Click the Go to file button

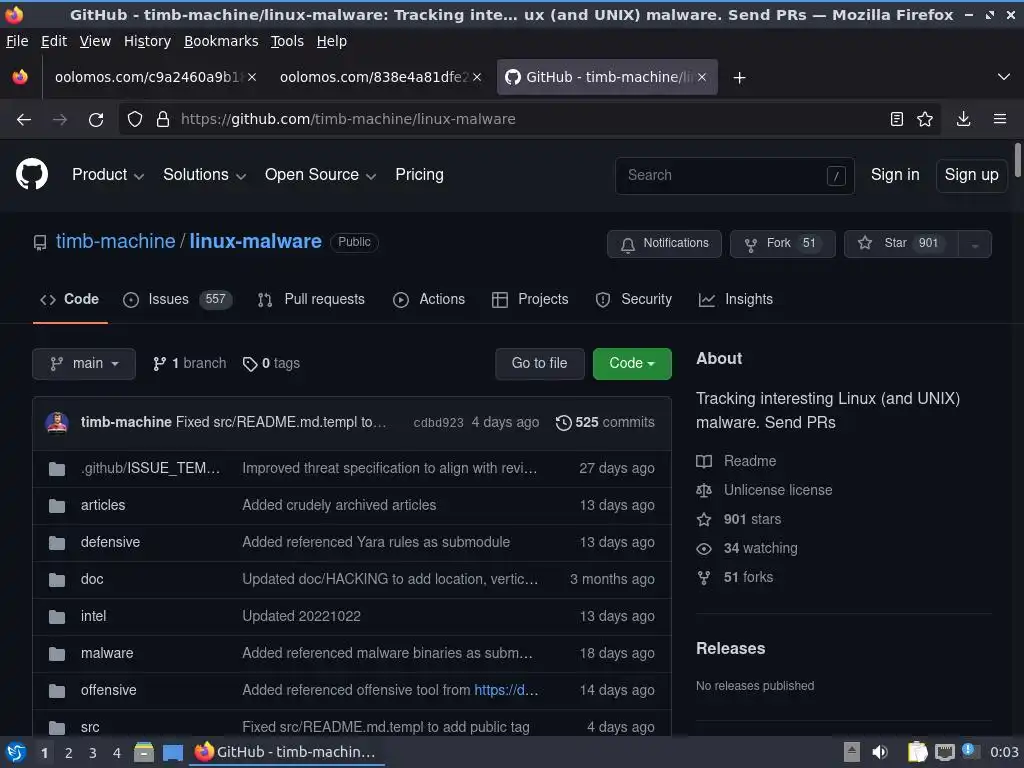coord(539,364)
